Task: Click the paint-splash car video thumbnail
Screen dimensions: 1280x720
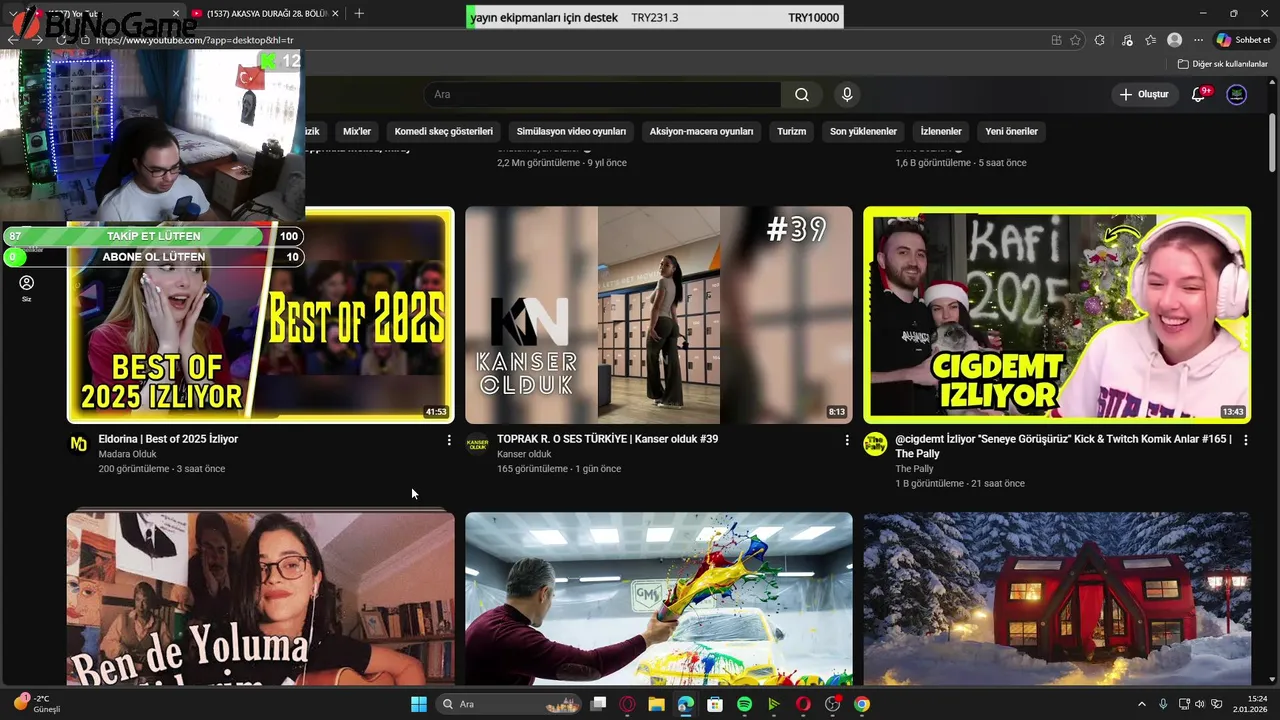Action: tap(659, 598)
